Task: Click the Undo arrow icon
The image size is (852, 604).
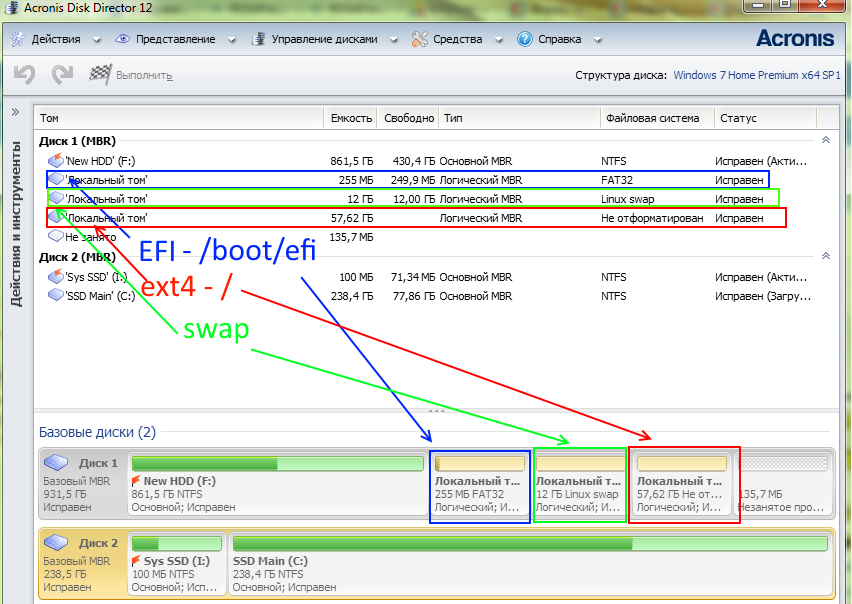Action: (x=24, y=74)
